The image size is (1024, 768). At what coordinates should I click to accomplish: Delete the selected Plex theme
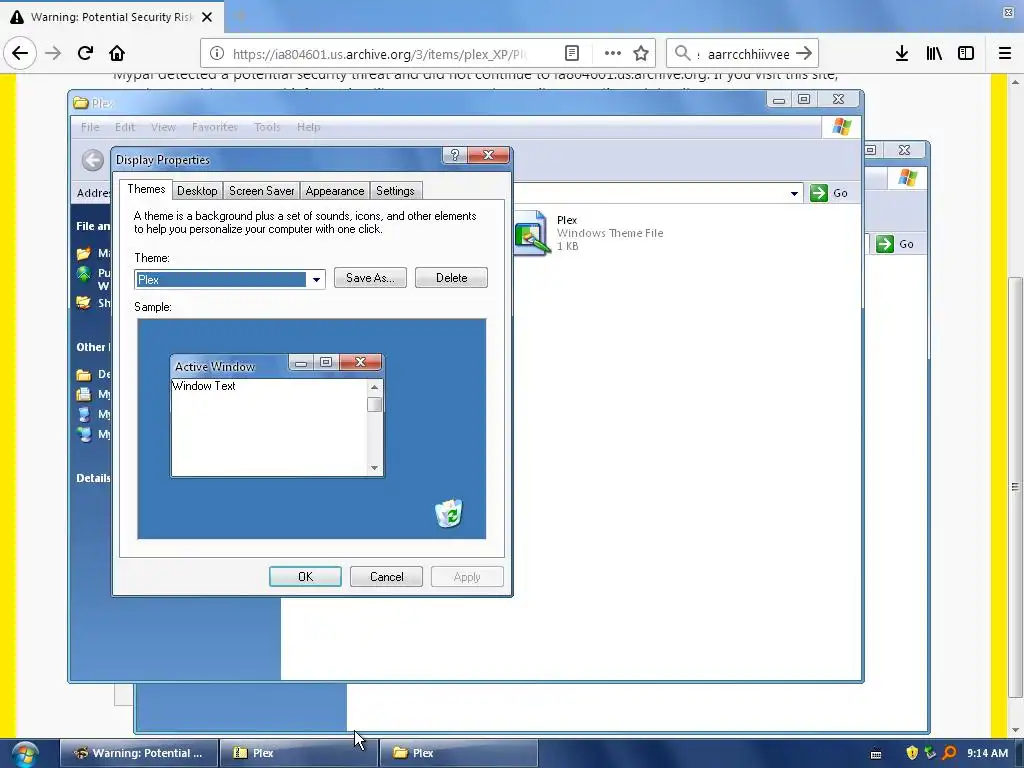coord(451,278)
